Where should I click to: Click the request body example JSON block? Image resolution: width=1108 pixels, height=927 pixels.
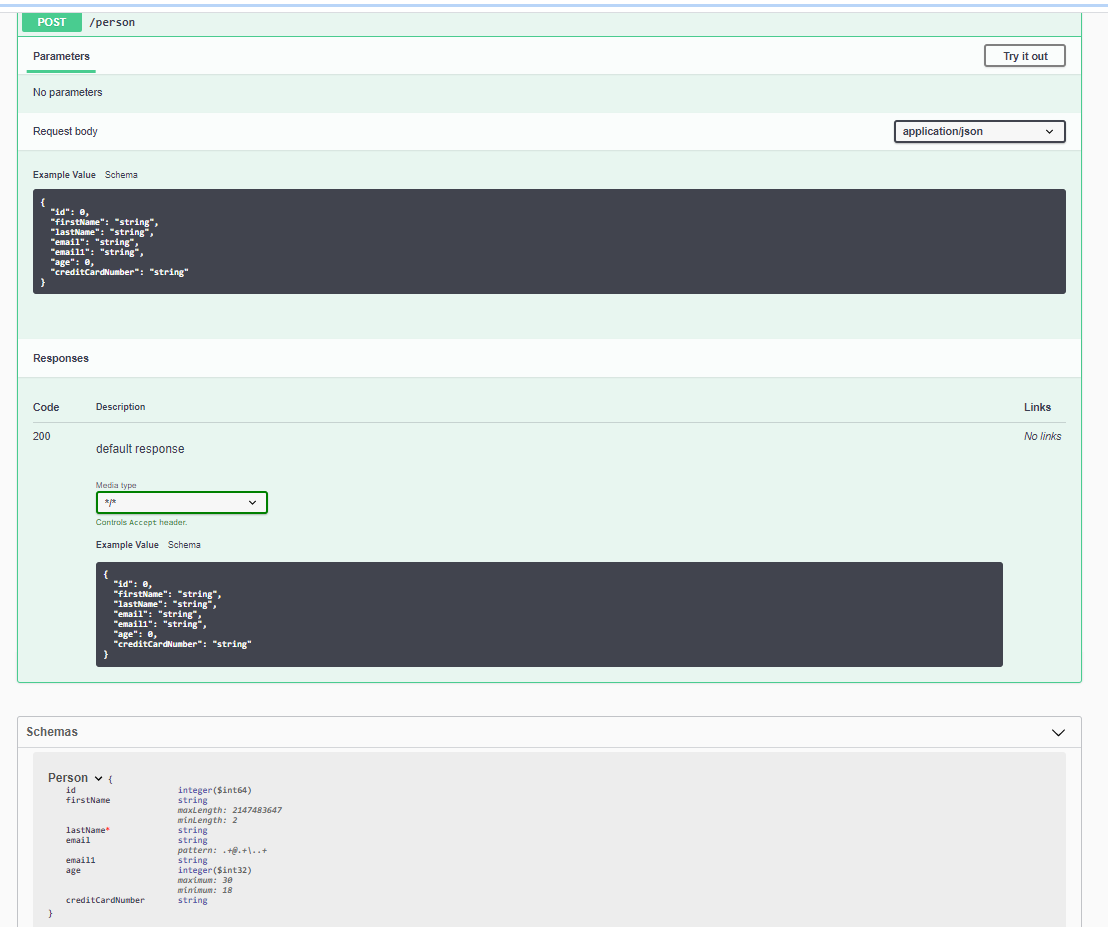click(x=548, y=241)
